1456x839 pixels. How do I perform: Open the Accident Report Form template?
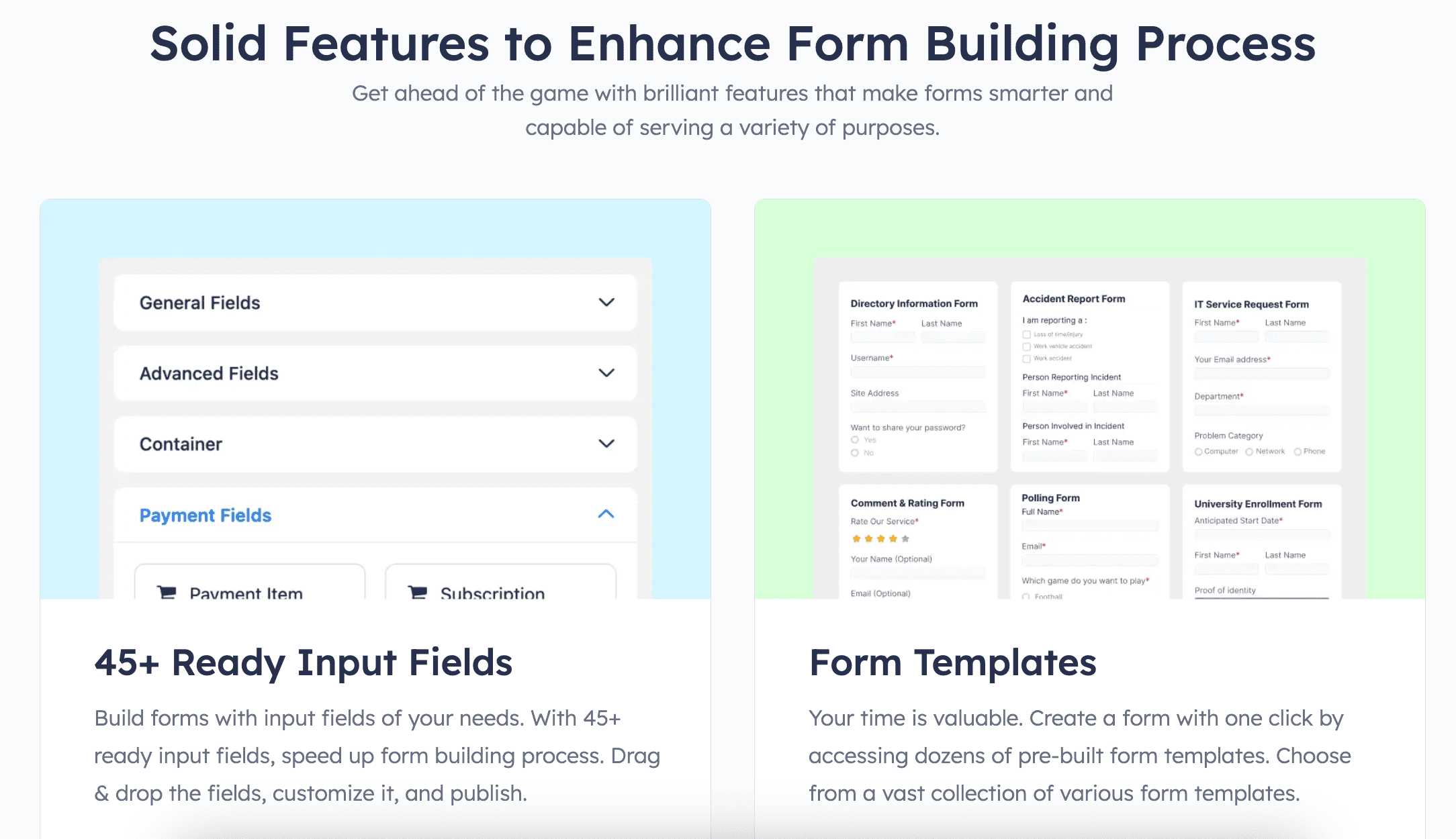coord(1090,377)
